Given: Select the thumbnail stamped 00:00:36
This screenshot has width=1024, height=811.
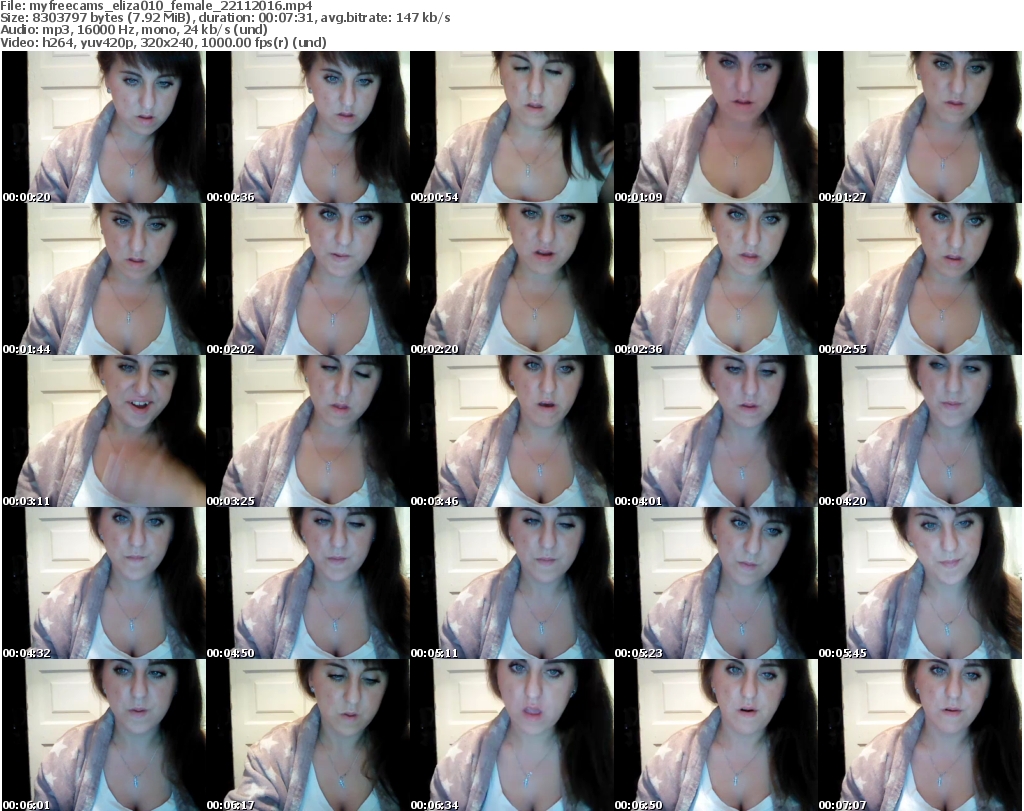Looking at the screenshot, I should pos(308,127).
